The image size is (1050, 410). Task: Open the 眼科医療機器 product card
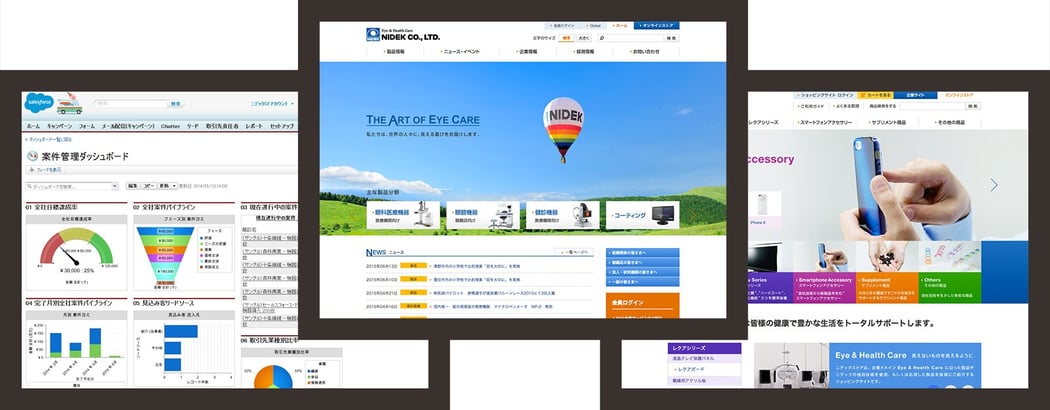(403, 215)
